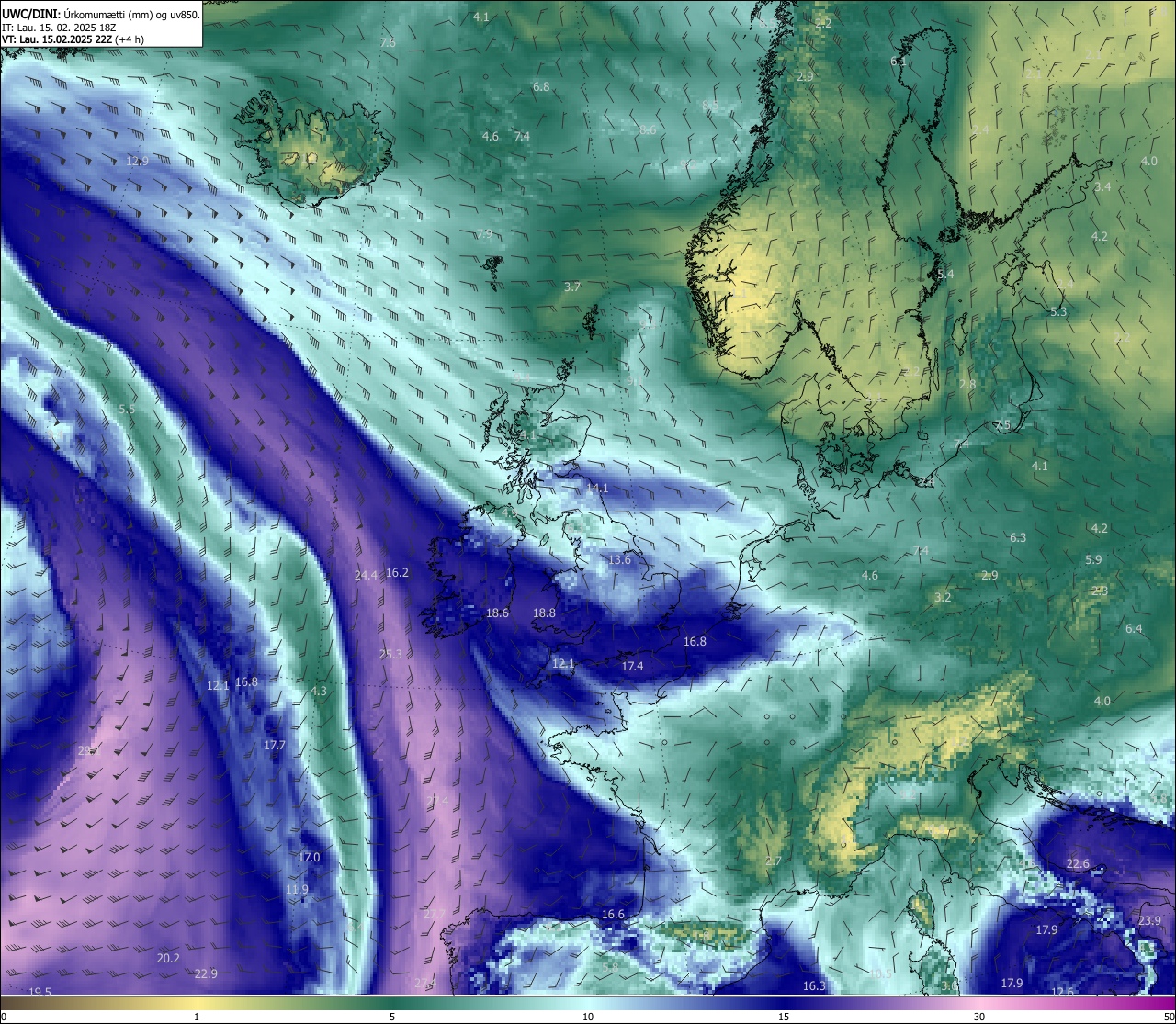Screen dimensions: 1176x1024
Task: Click the 16.6 value near northern Spain
Action: (x=613, y=914)
